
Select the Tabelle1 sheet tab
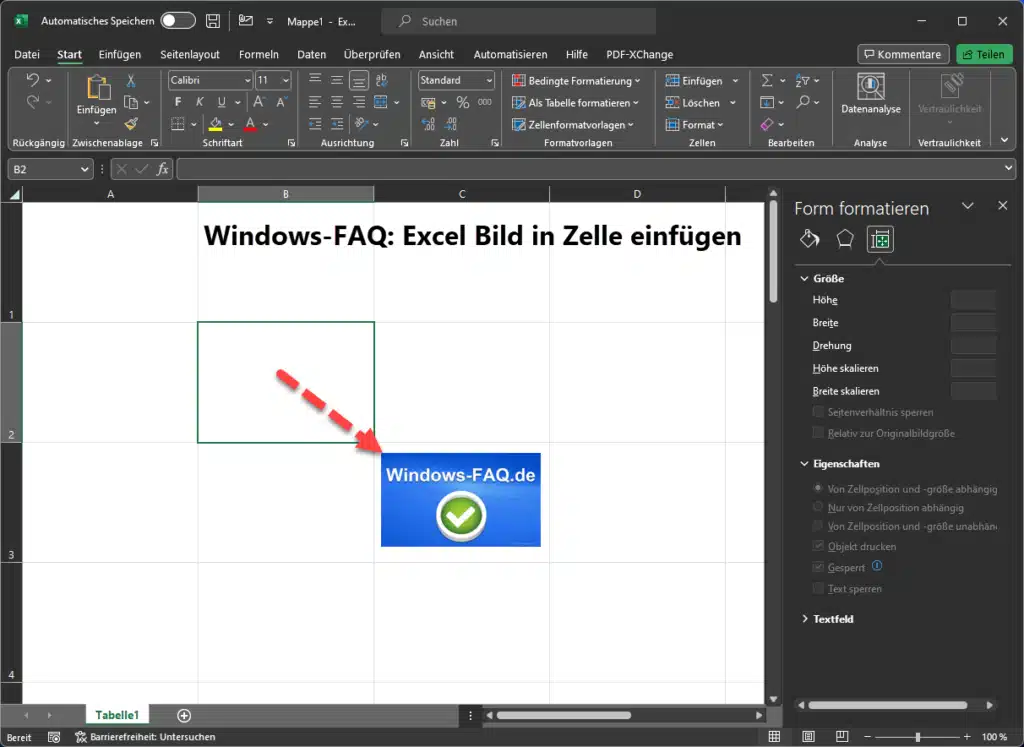(x=117, y=715)
